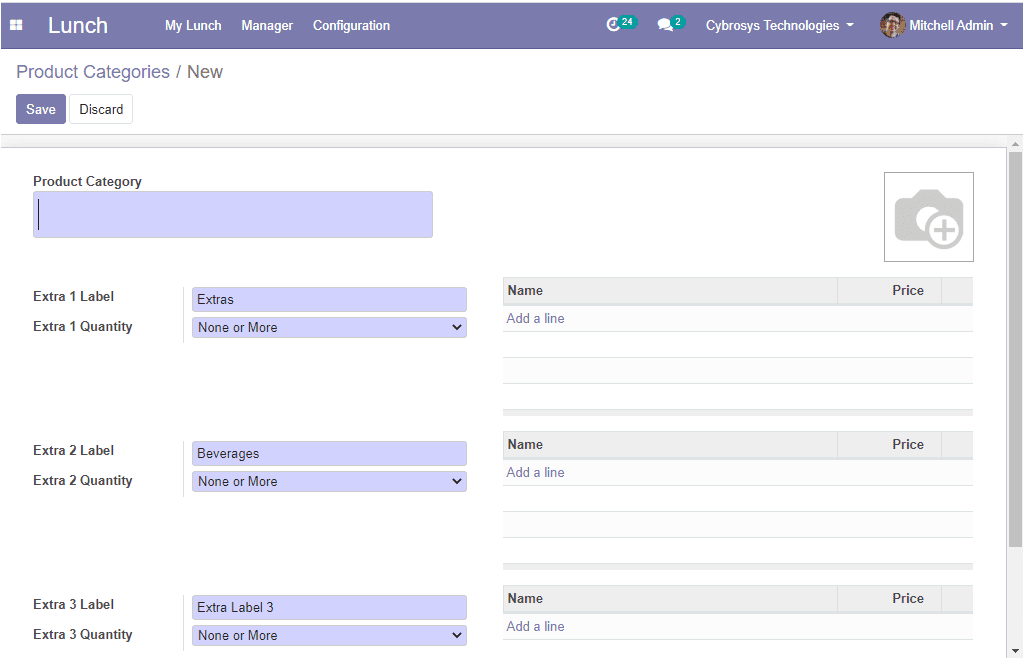Image resolution: width=1024 pixels, height=659 pixels.
Task: Open the activities clock icon
Action: (614, 25)
